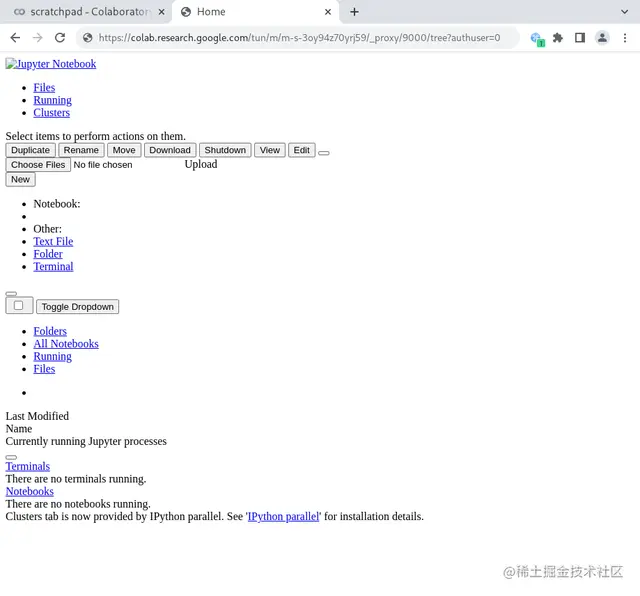
Task: Open the Files tab link at top
Action: tap(44, 87)
